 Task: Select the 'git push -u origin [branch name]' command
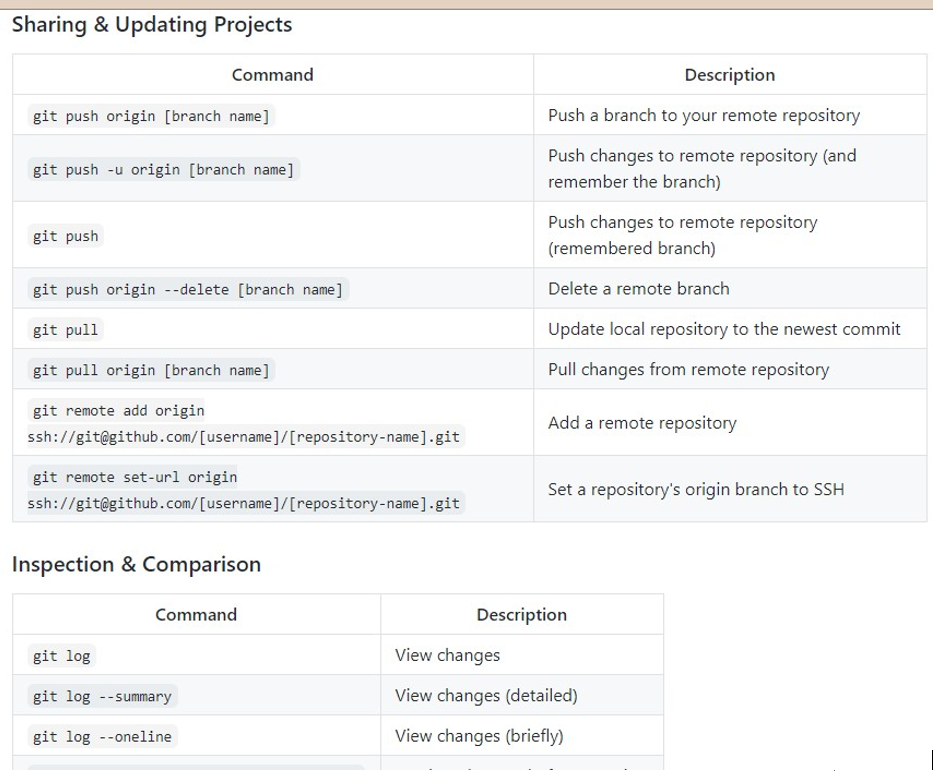coord(163,169)
